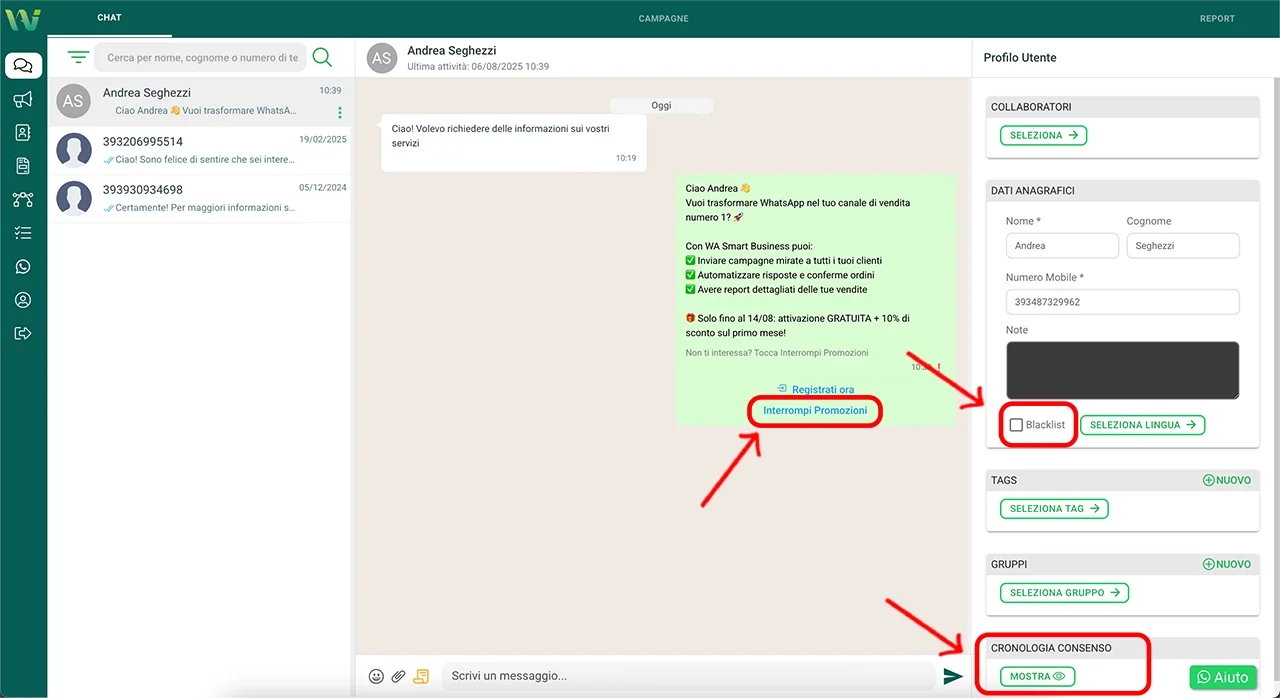Click the search magnifier icon
Viewport: 1280px width, 698px height.
click(322, 57)
